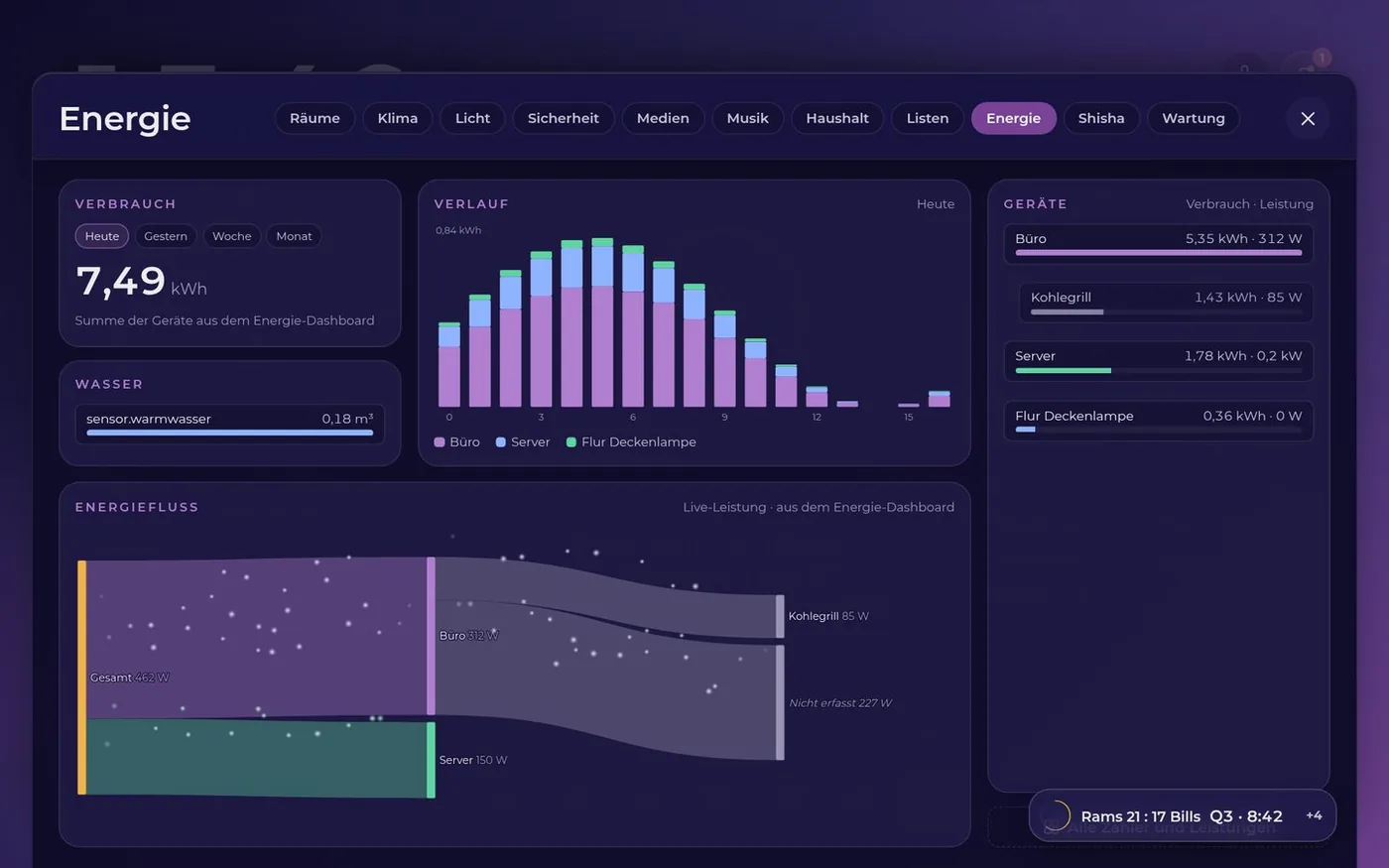Switch to the Sicherheit tab
The width and height of the screenshot is (1389, 868).
point(564,118)
